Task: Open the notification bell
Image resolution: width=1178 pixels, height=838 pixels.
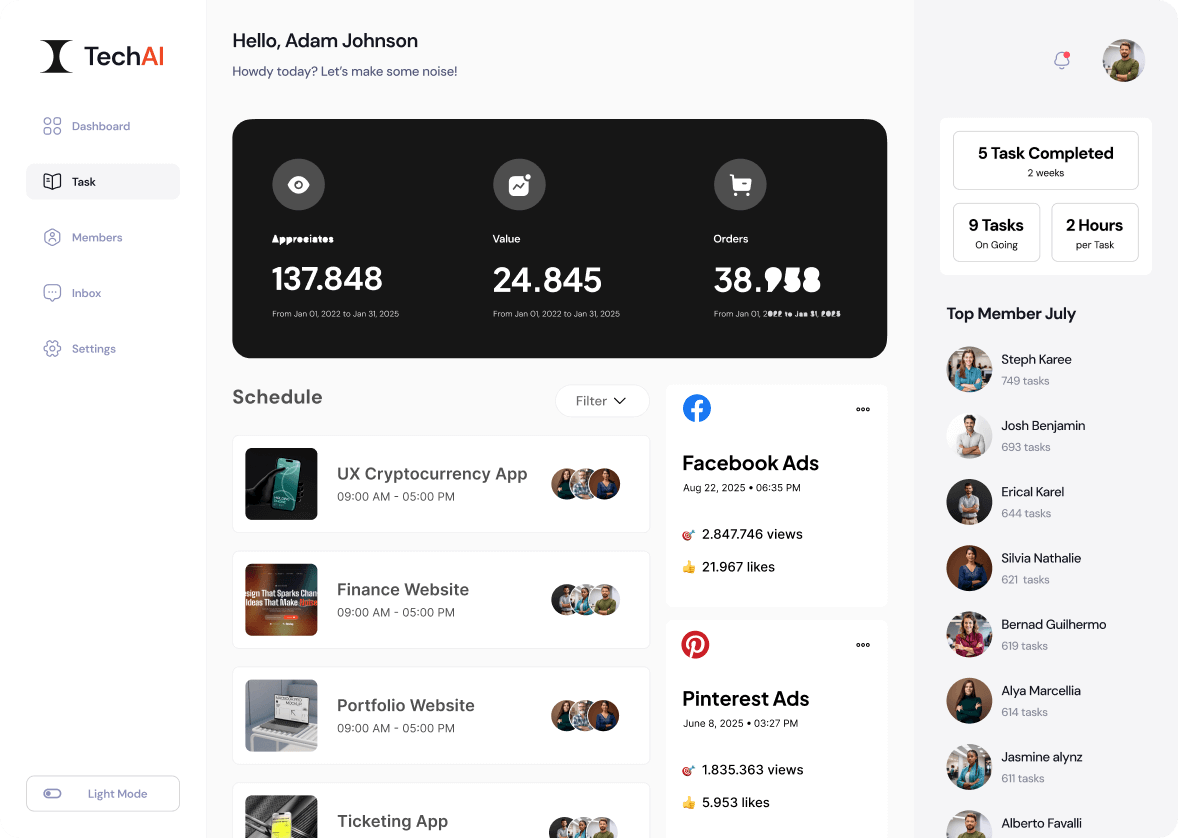Action: pos(1061,60)
